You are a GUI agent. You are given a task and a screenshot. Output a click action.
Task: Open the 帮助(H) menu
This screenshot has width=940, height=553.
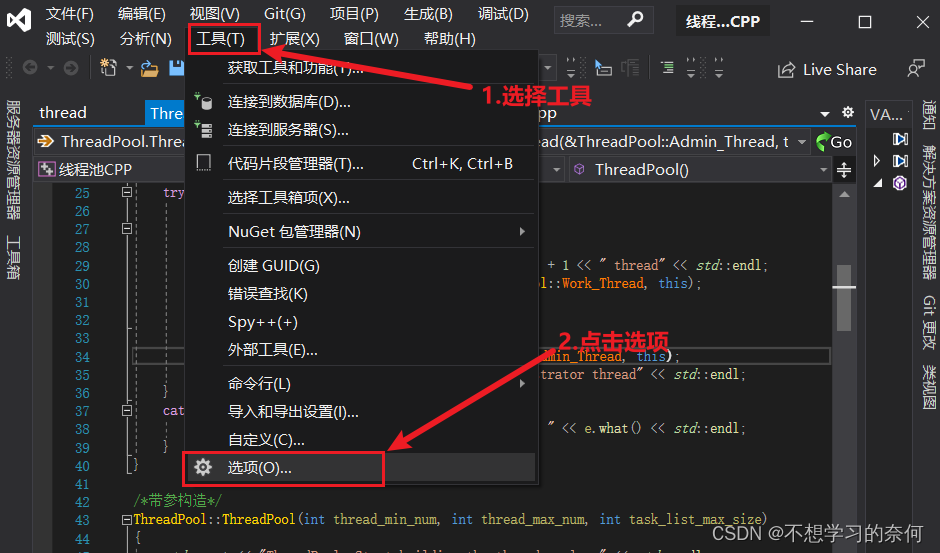[450, 39]
